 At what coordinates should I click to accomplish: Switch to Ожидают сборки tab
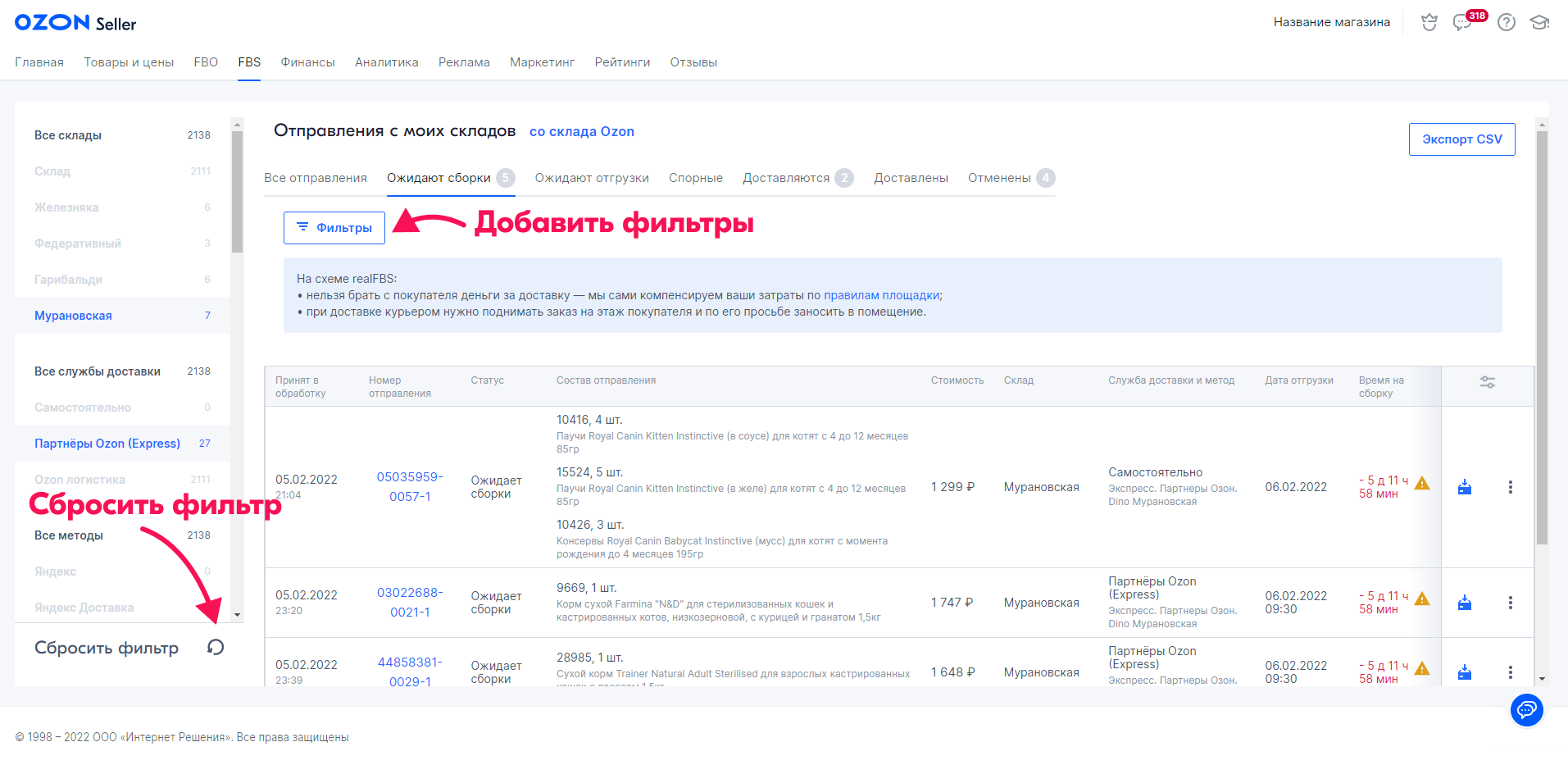451,178
